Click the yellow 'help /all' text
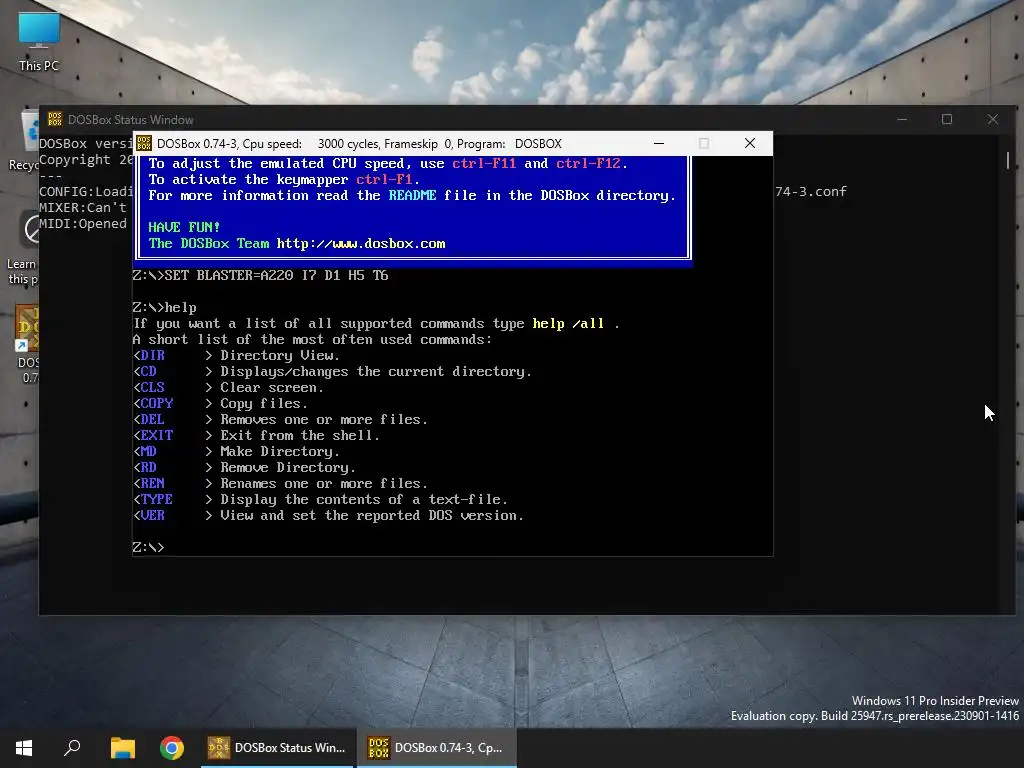 (x=568, y=323)
